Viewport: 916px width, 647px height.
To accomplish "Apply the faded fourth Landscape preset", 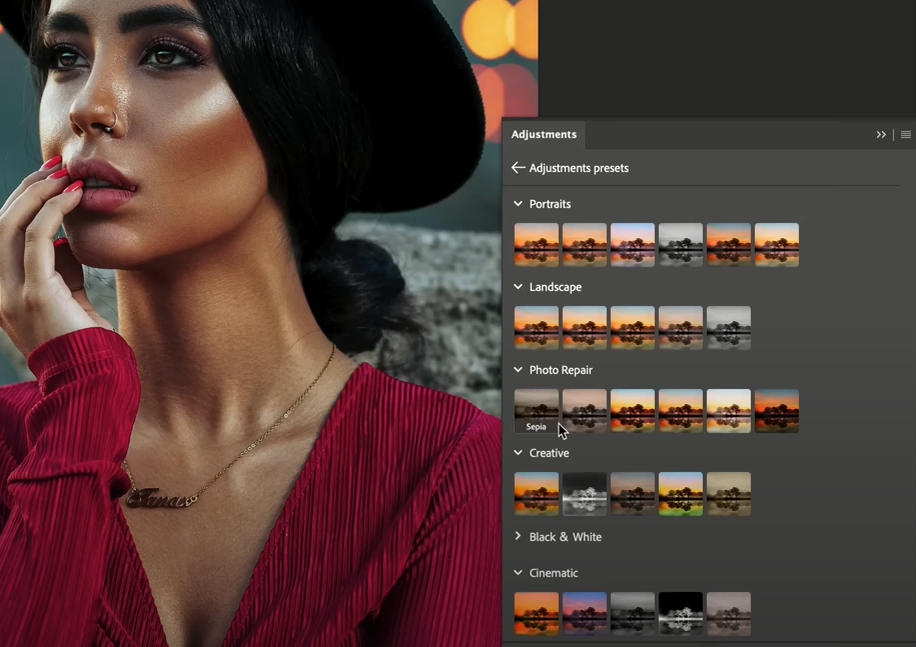I will coord(681,328).
